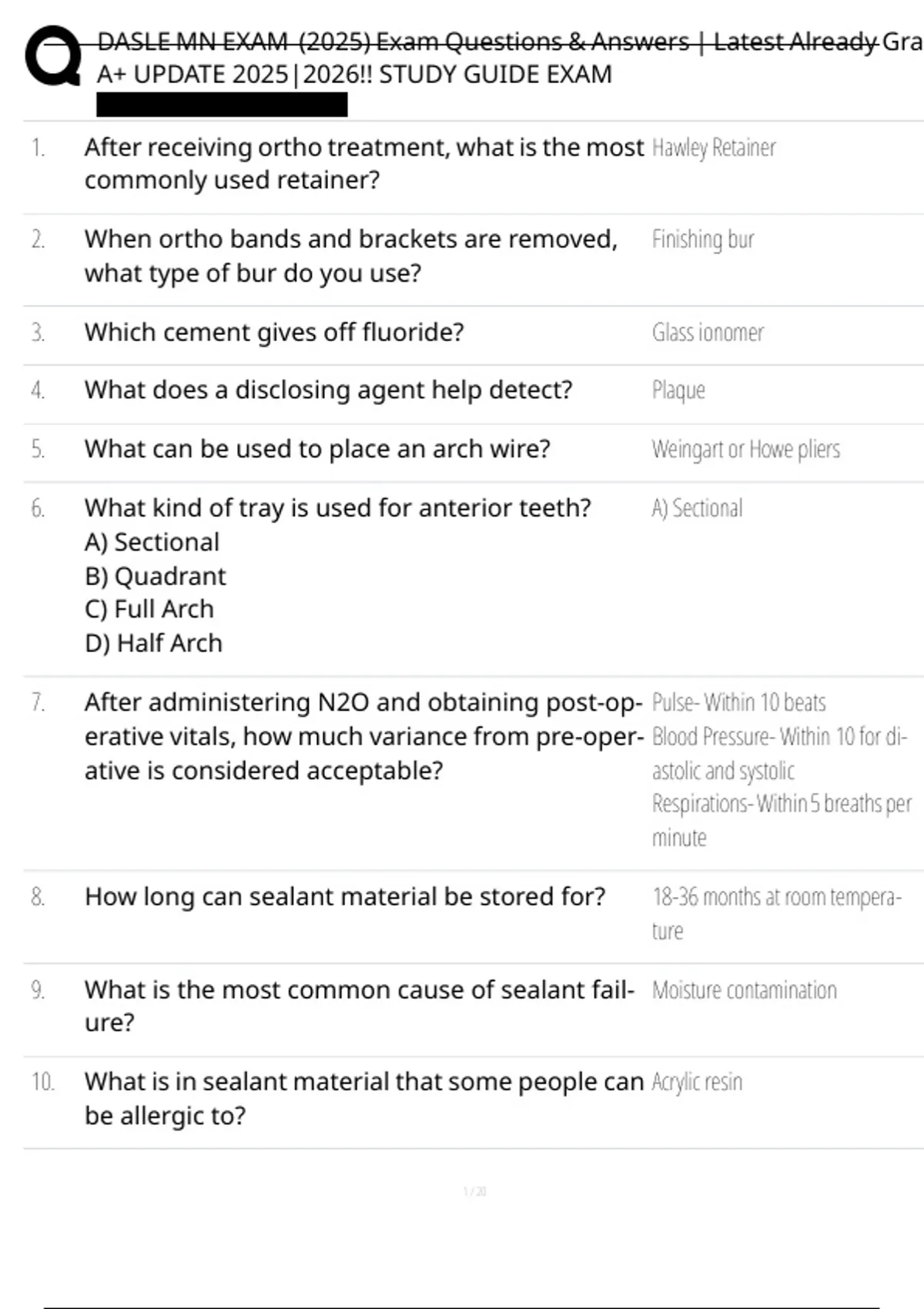Click the Hawley Retainer answer
This screenshot has width=924, height=1309.
click(x=714, y=147)
